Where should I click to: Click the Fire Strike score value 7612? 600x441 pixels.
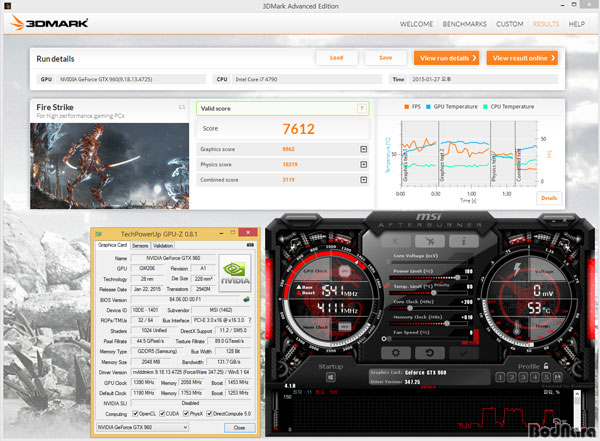click(x=298, y=129)
